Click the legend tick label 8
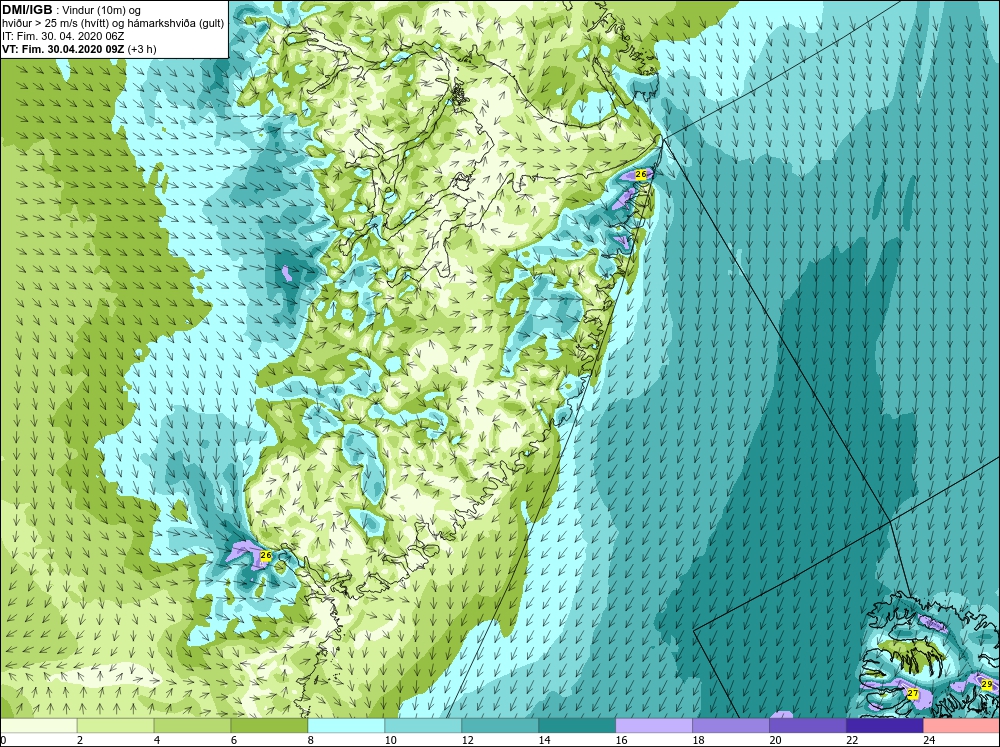This screenshot has width=1000, height=747. 311,740
